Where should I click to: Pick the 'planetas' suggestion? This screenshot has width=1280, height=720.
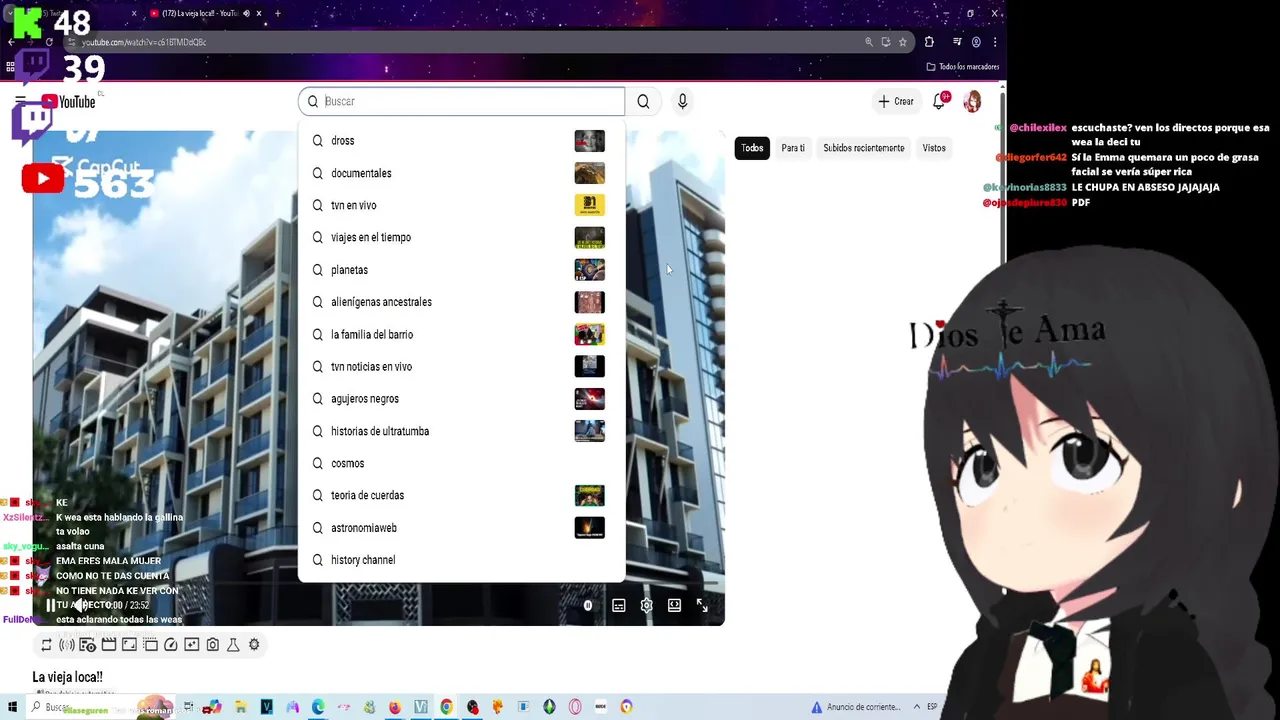click(x=461, y=270)
